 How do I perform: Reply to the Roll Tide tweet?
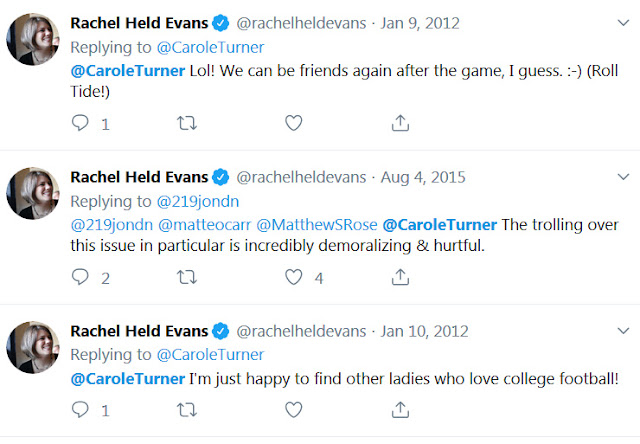(82, 123)
